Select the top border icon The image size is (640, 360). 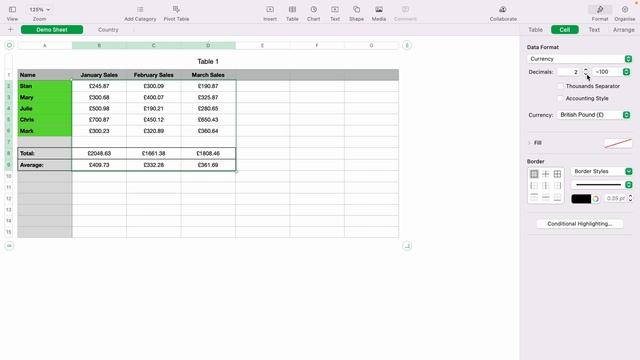[x=534, y=198]
